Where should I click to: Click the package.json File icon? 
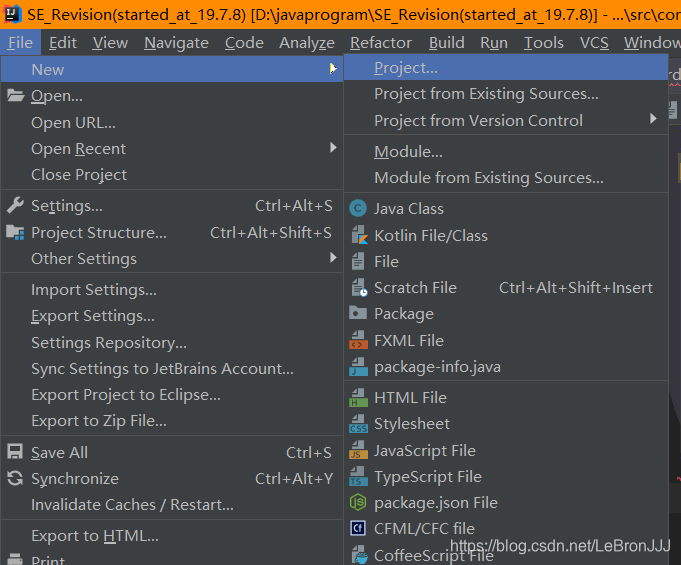click(358, 502)
